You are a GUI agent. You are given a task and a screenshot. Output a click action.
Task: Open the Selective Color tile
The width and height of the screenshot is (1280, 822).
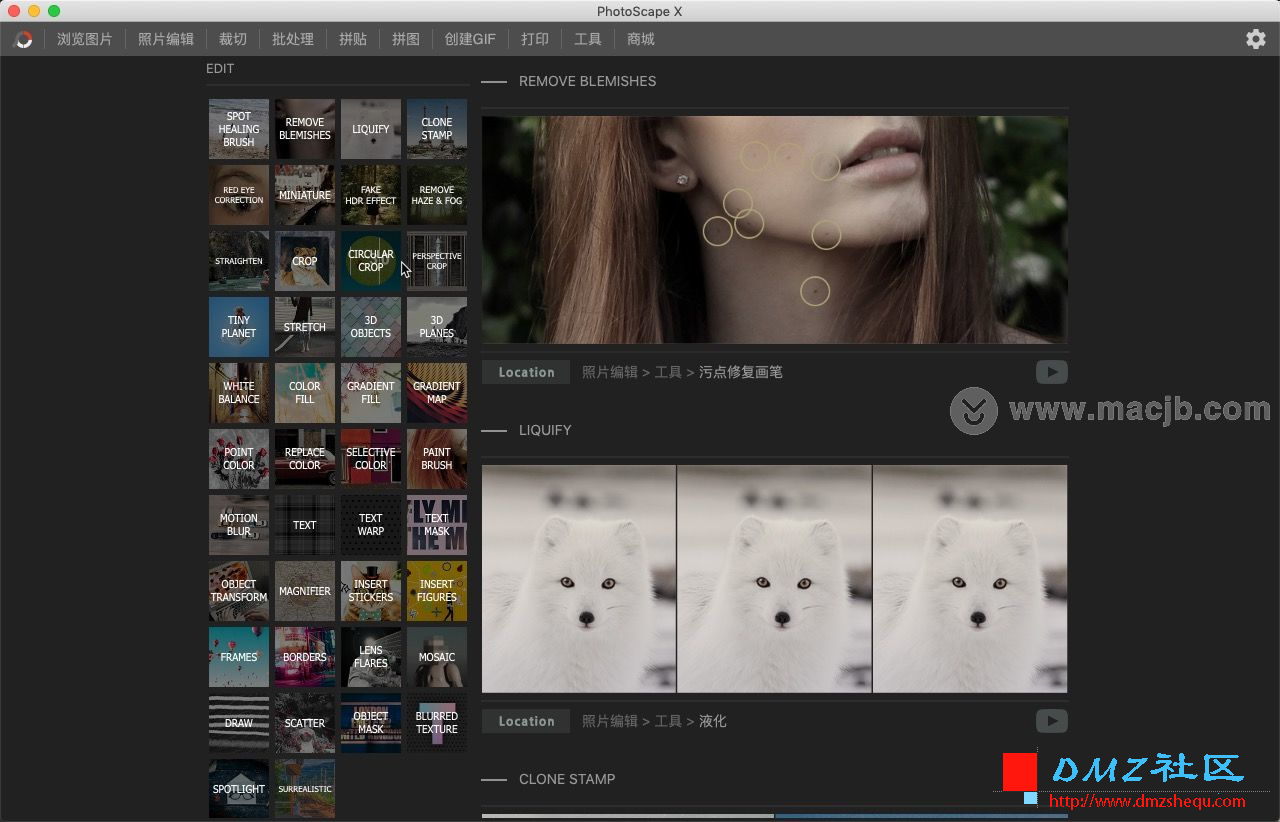[371, 459]
